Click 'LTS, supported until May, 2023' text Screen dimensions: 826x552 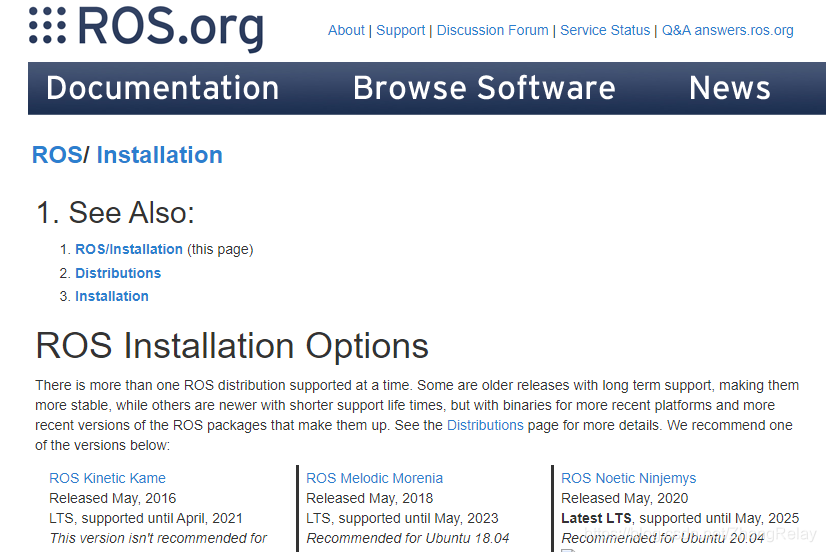402,518
